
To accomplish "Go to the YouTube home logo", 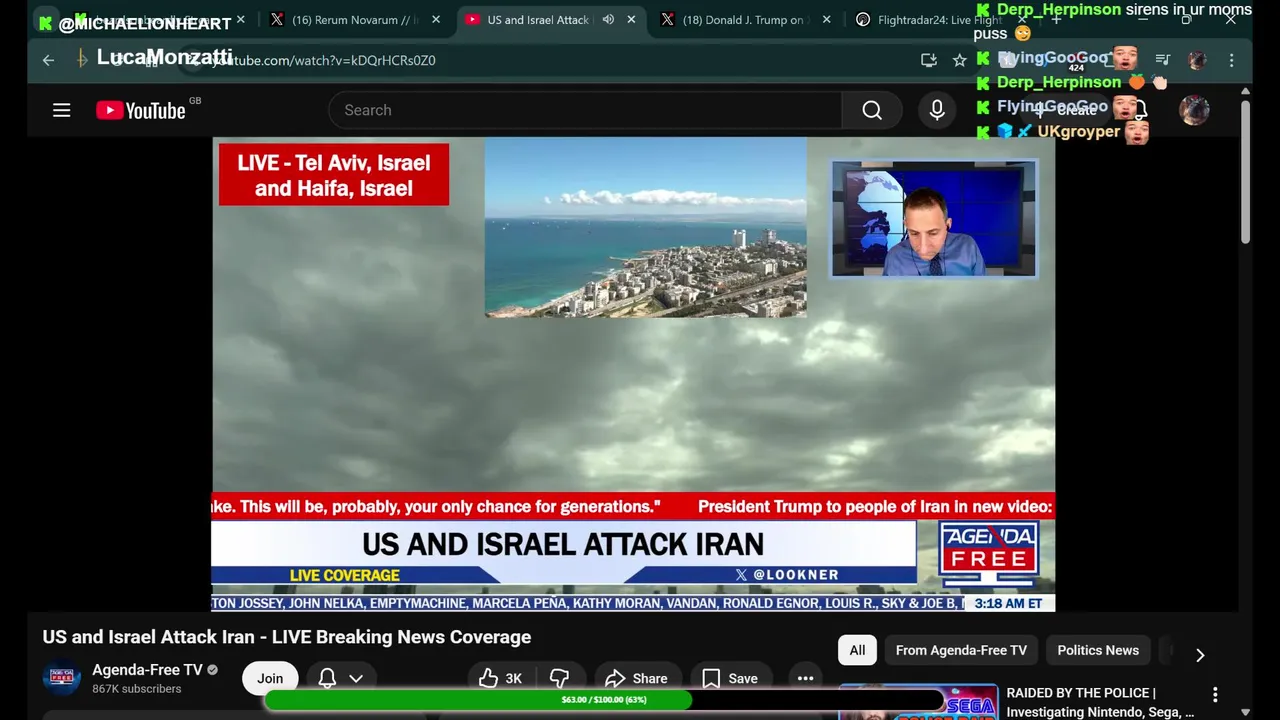I will (141, 110).
